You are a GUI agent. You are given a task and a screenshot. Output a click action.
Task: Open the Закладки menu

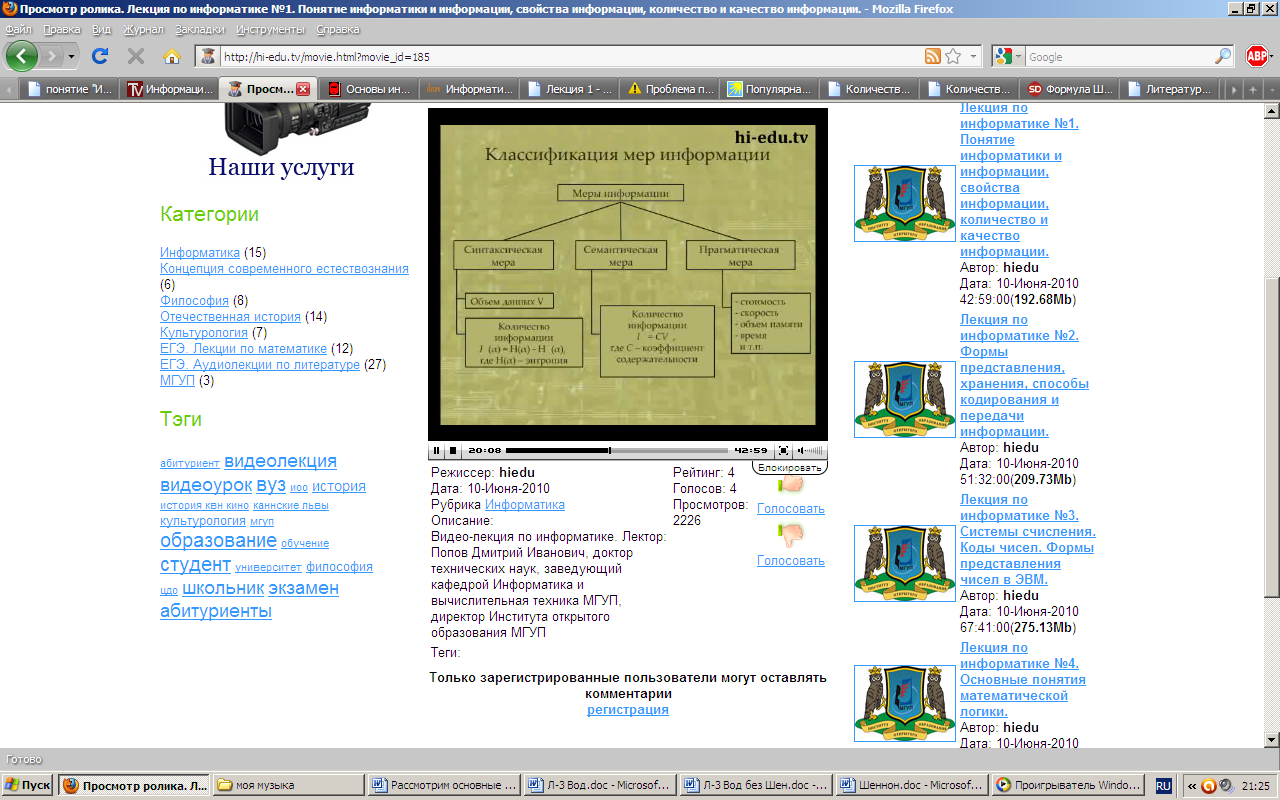[200, 29]
